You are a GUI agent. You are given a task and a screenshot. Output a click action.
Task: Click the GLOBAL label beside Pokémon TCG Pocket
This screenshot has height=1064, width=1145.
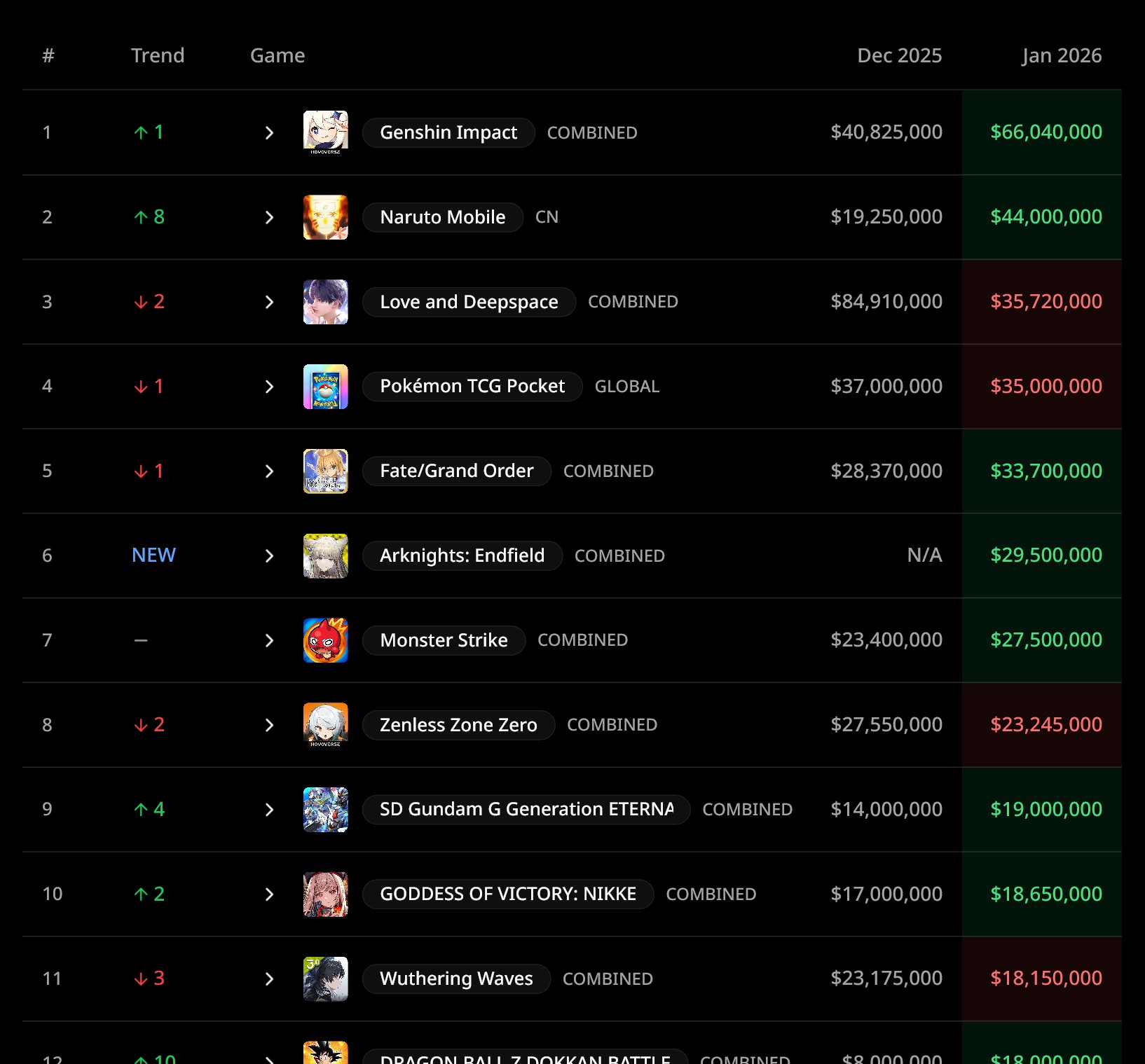pos(627,387)
